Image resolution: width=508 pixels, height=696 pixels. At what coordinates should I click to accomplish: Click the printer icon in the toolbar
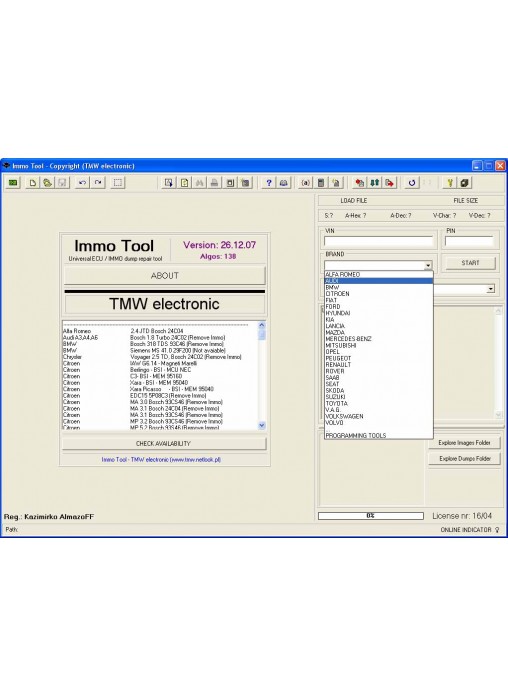click(x=214, y=182)
